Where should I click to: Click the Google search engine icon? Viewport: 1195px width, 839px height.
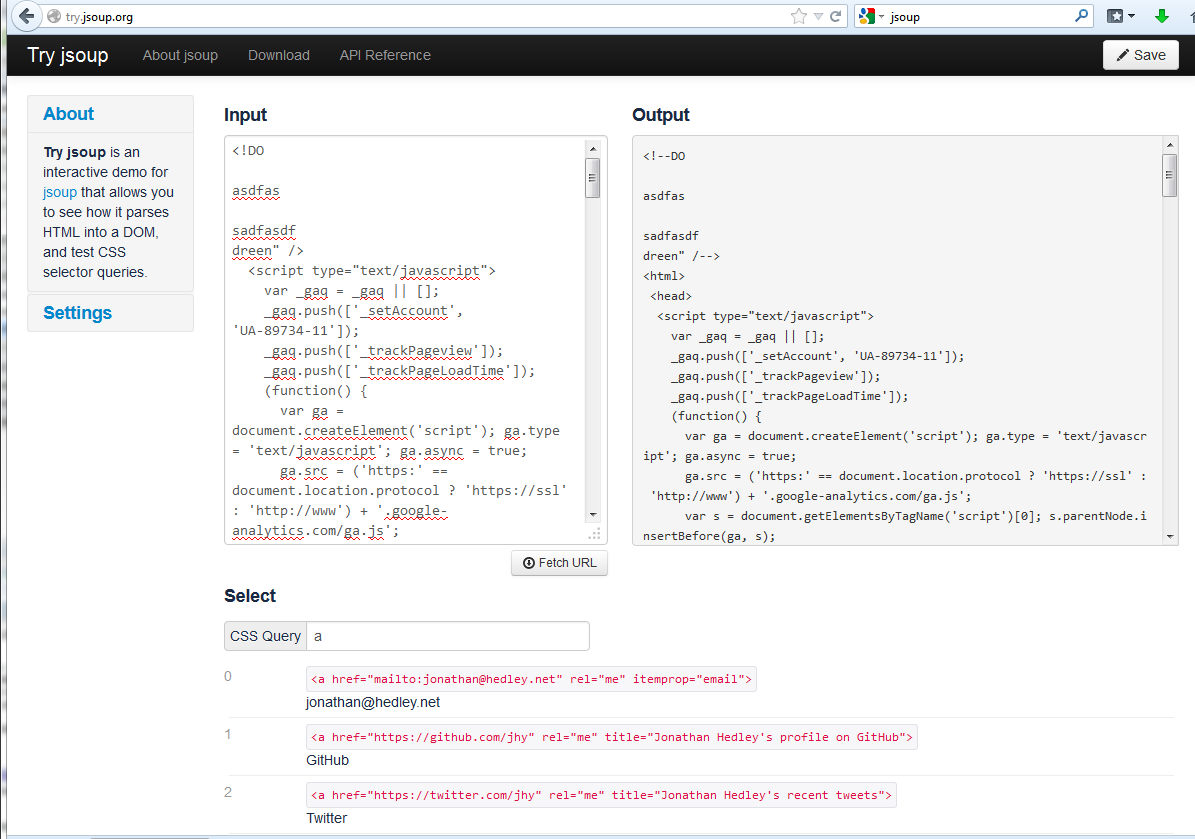867,17
